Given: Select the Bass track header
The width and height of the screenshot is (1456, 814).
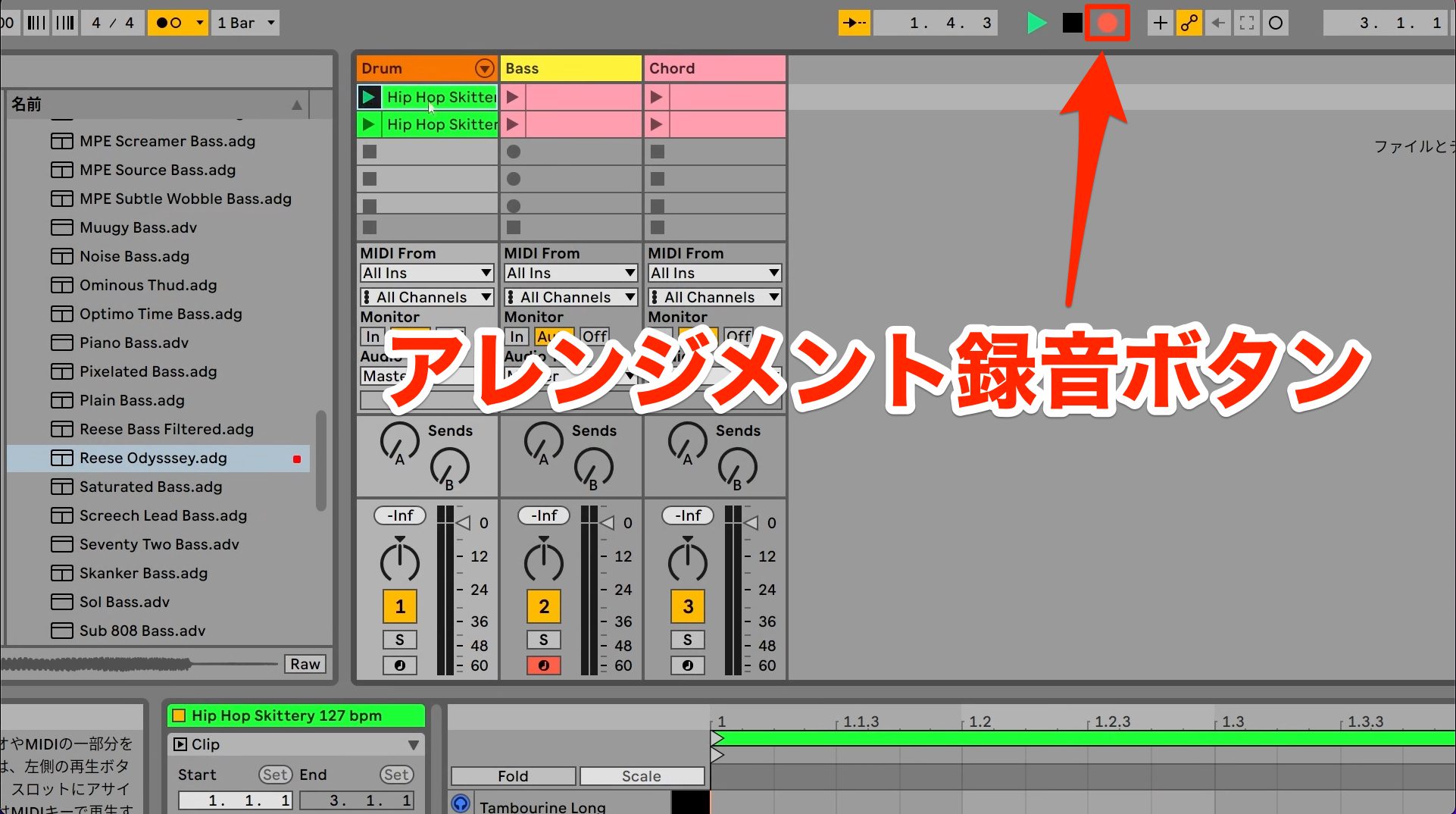Looking at the screenshot, I should coord(570,68).
